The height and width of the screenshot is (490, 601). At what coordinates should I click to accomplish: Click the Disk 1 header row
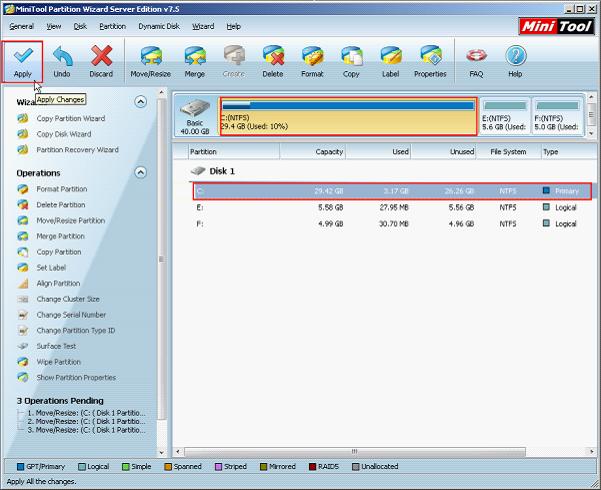point(213,171)
